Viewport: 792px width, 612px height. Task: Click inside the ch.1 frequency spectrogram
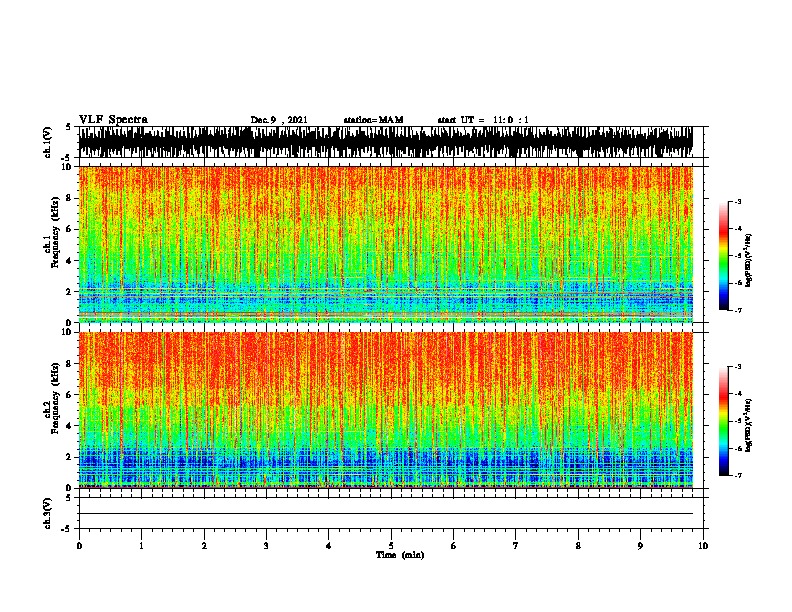click(x=385, y=244)
